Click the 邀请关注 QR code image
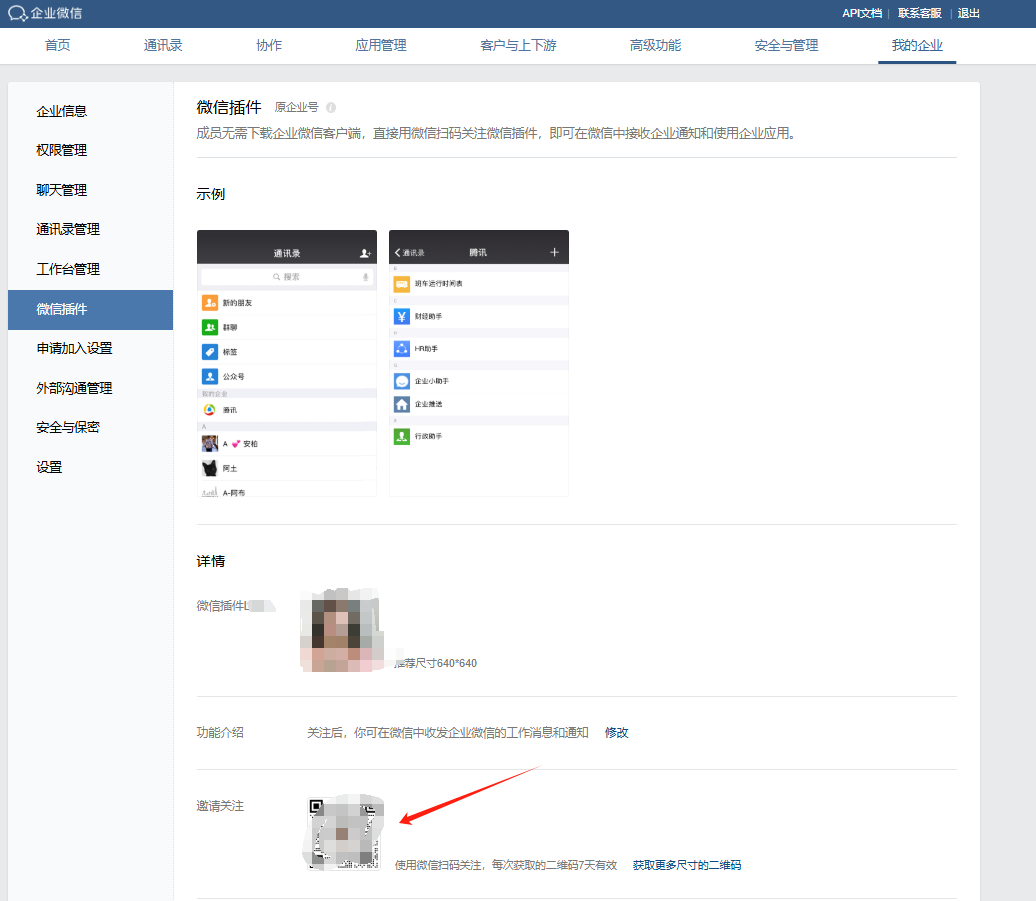The width and height of the screenshot is (1036, 901). pos(344,832)
